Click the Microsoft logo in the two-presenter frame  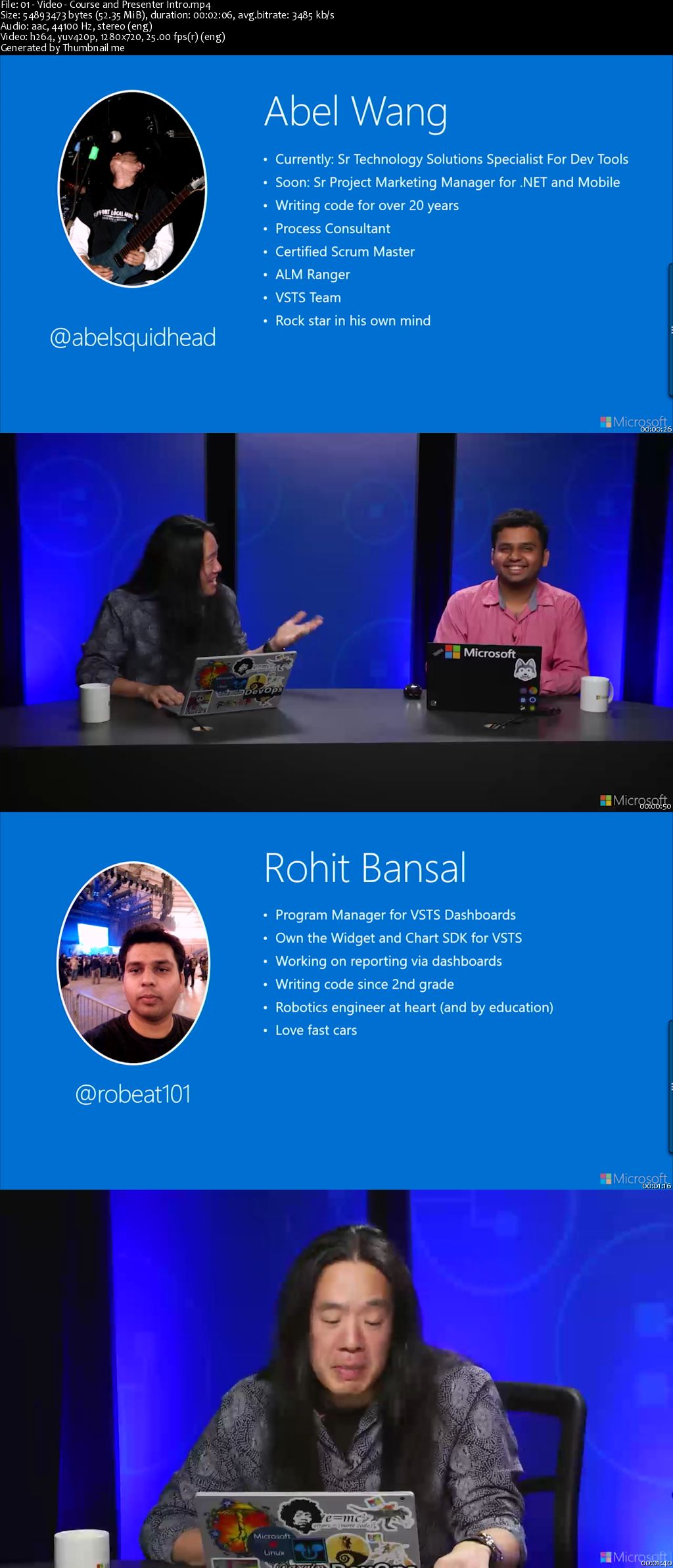click(634, 800)
